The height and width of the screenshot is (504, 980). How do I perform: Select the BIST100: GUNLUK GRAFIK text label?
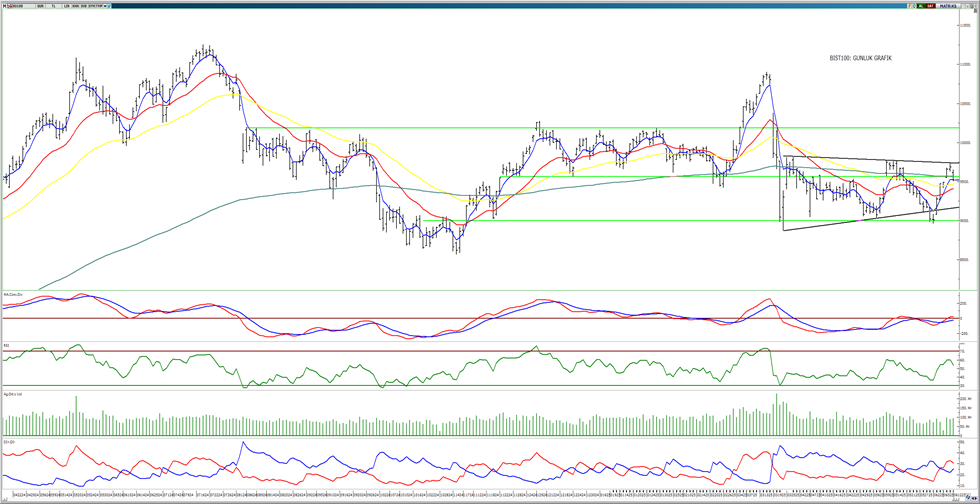point(859,58)
